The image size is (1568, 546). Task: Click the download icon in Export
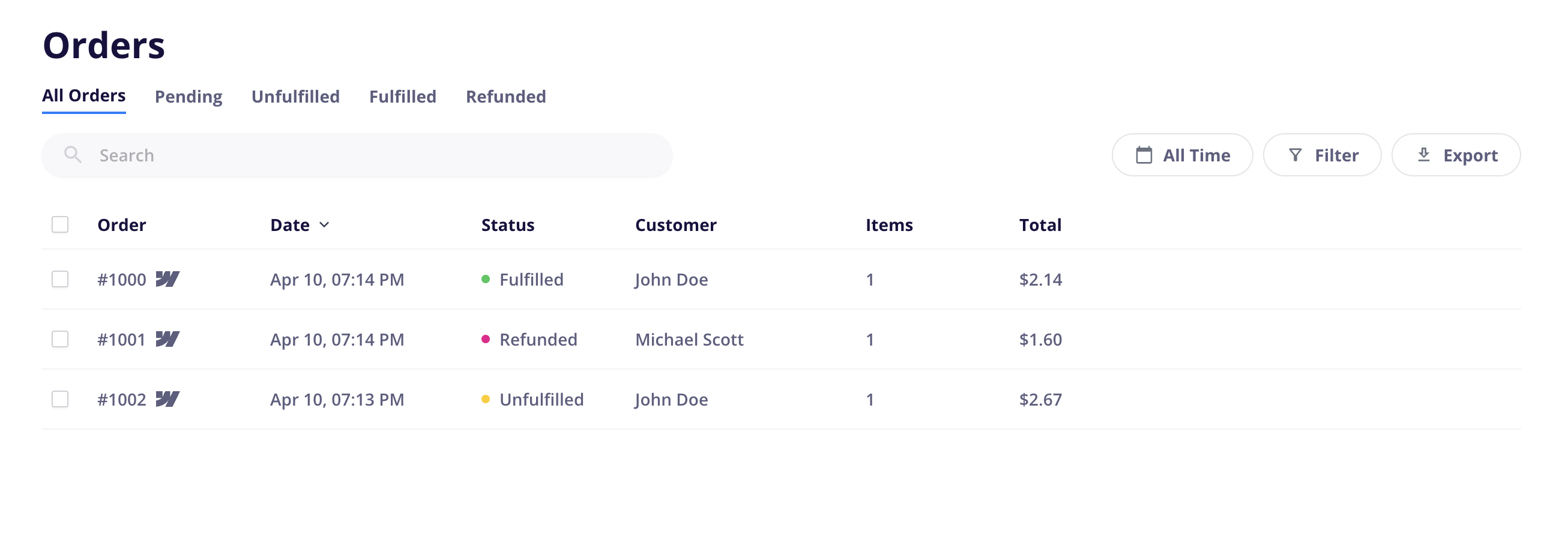coord(1424,155)
